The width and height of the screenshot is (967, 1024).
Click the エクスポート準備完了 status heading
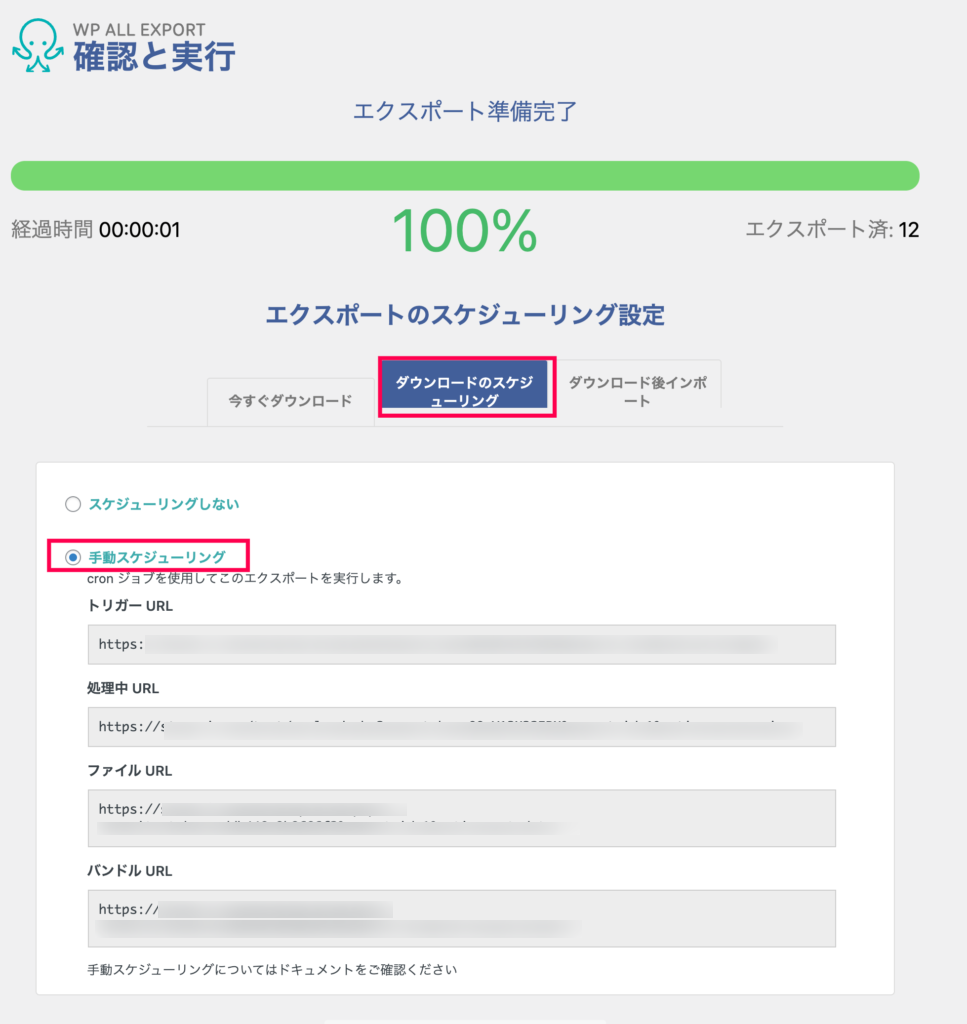[465, 112]
